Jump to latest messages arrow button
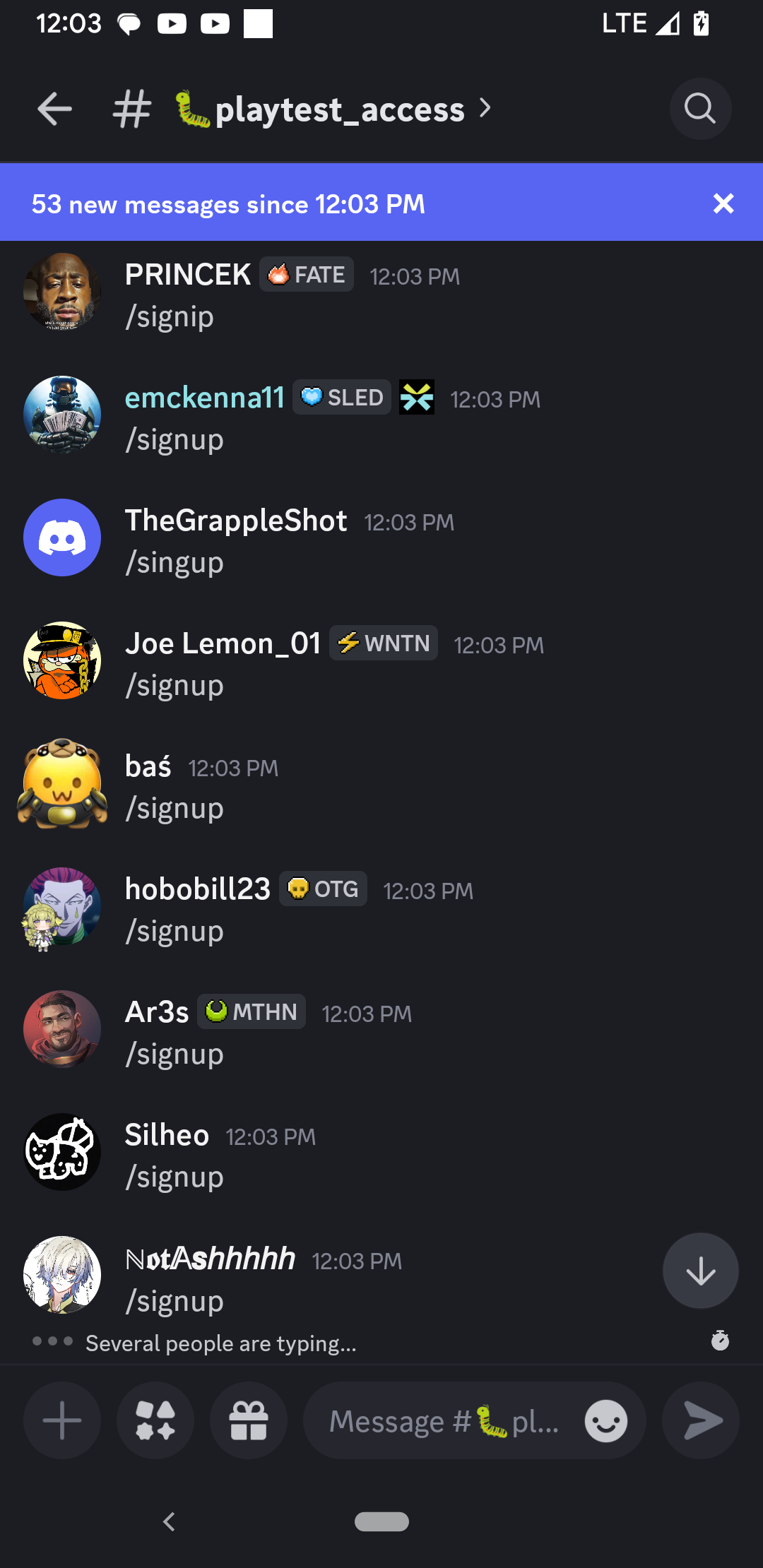 pyautogui.click(x=700, y=1271)
